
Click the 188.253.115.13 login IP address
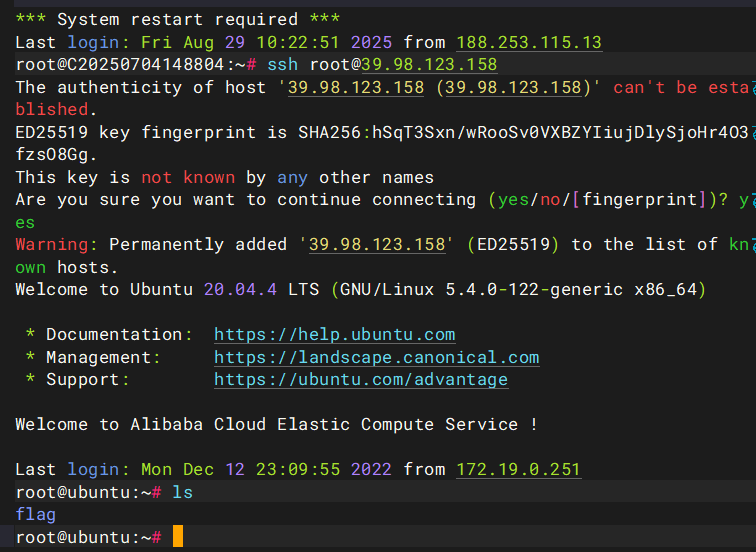[529, 42]
